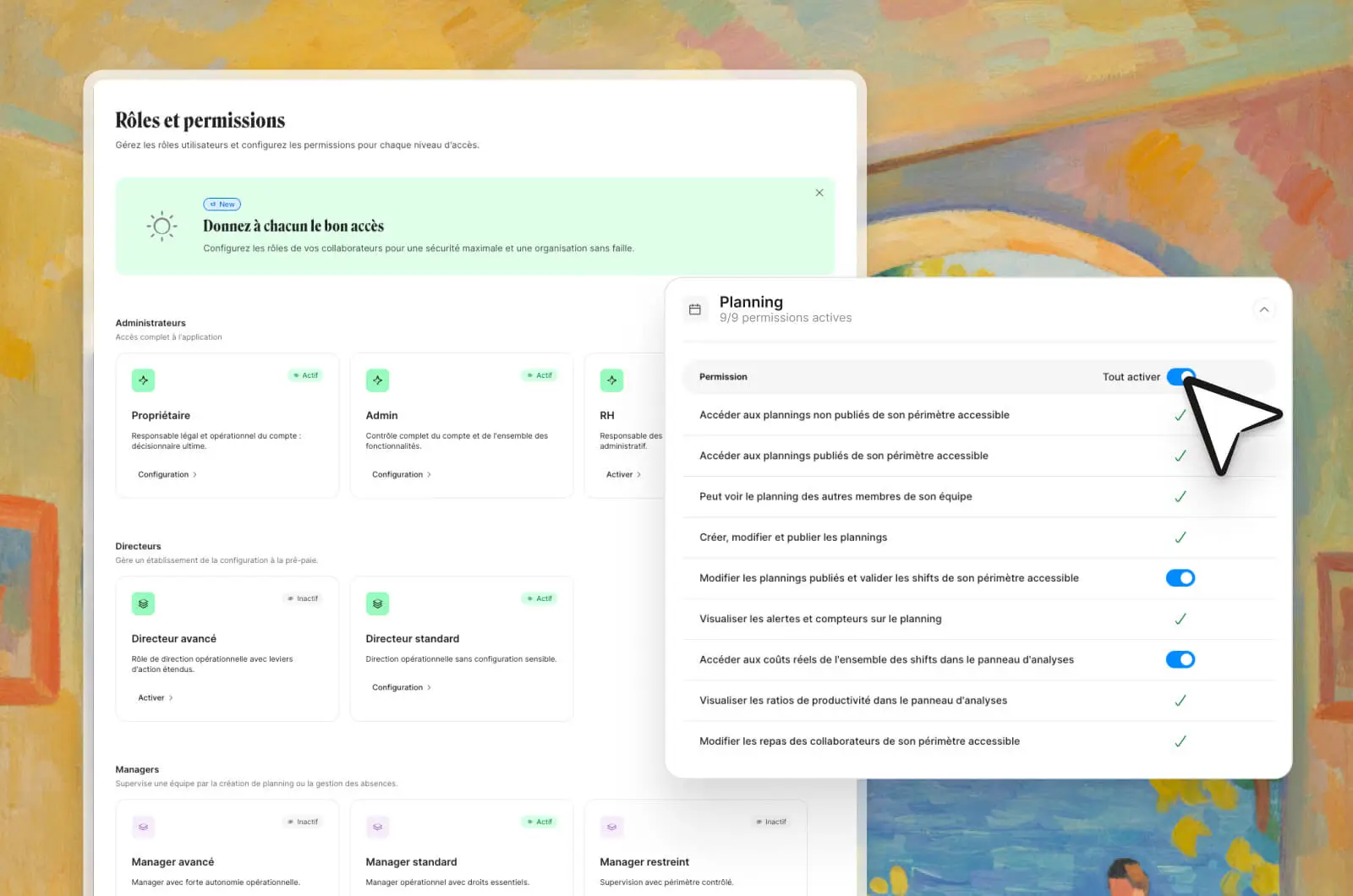This screenshot has width=1353, height=896.
Task: Click the calendar icon beside Planning
Action: point(695,309)
